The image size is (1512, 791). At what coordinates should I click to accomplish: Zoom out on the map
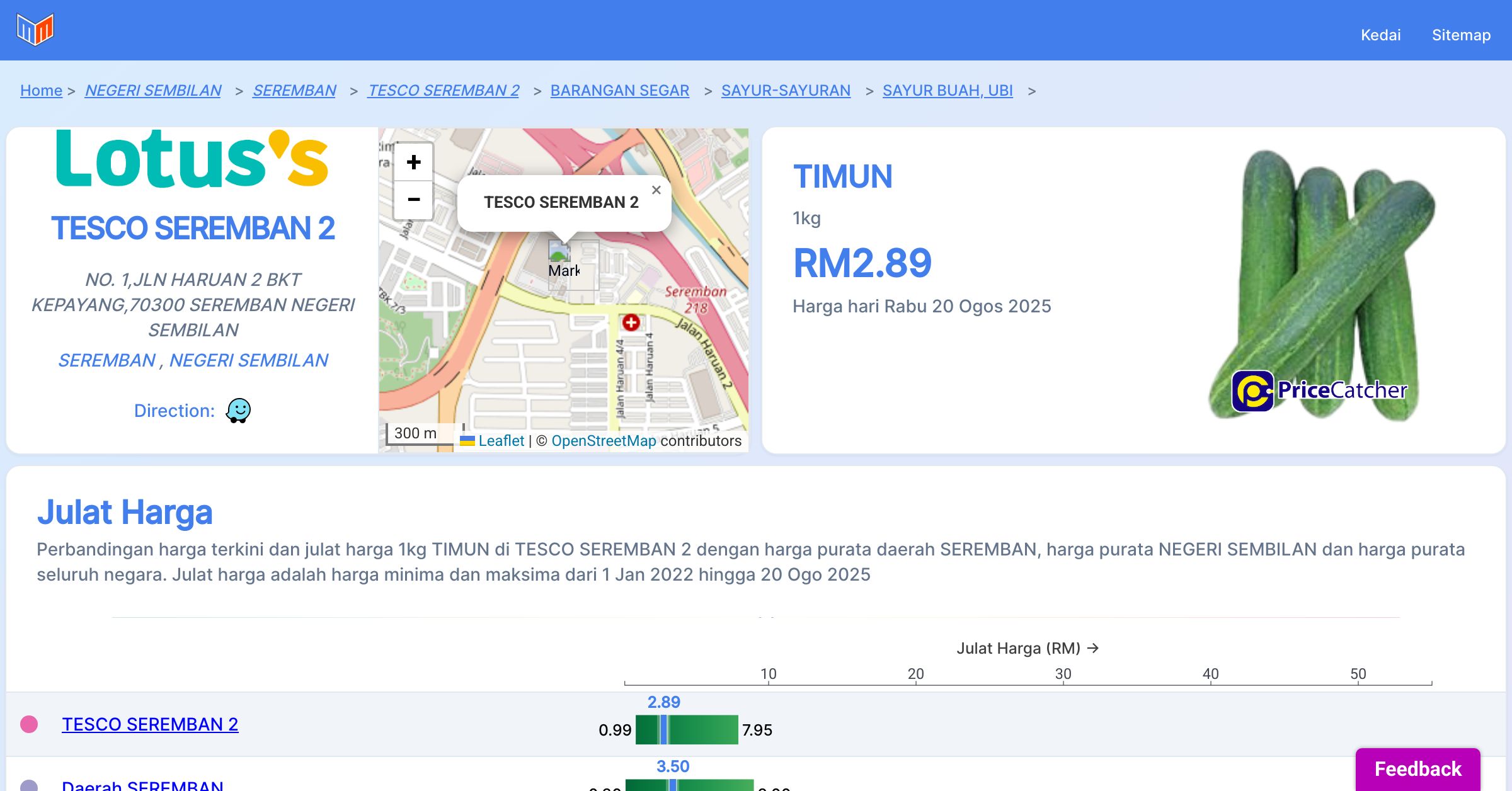coord(413,200)
